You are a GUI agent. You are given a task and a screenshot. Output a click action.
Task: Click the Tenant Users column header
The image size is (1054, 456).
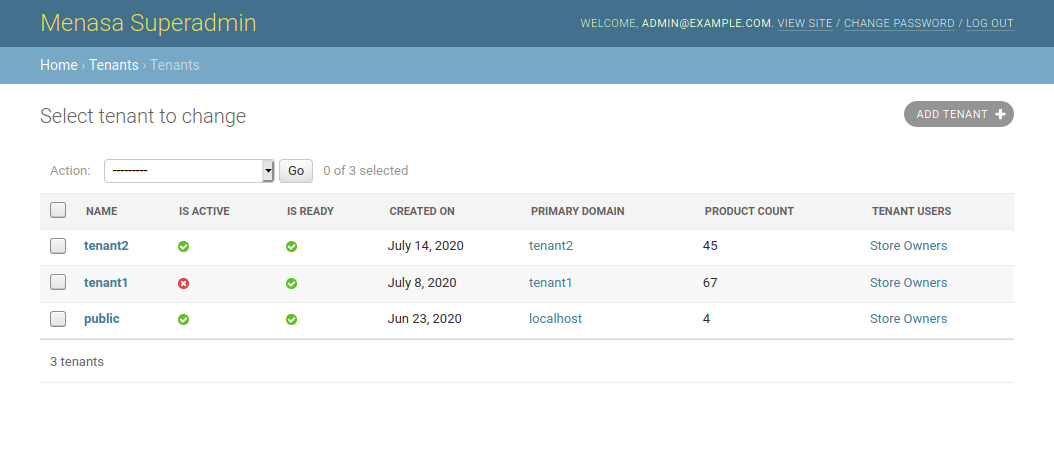[911, 211]
